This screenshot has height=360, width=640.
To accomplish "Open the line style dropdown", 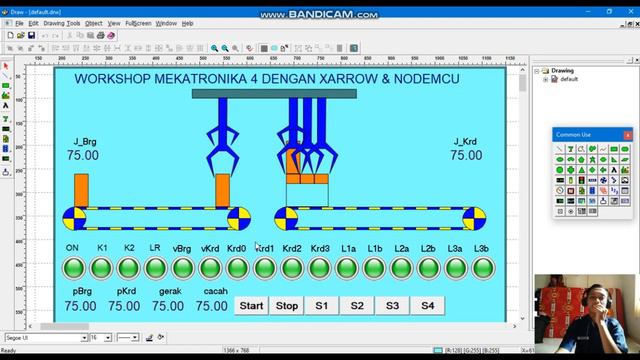I will pyautogui.click(x=135, y=338).
